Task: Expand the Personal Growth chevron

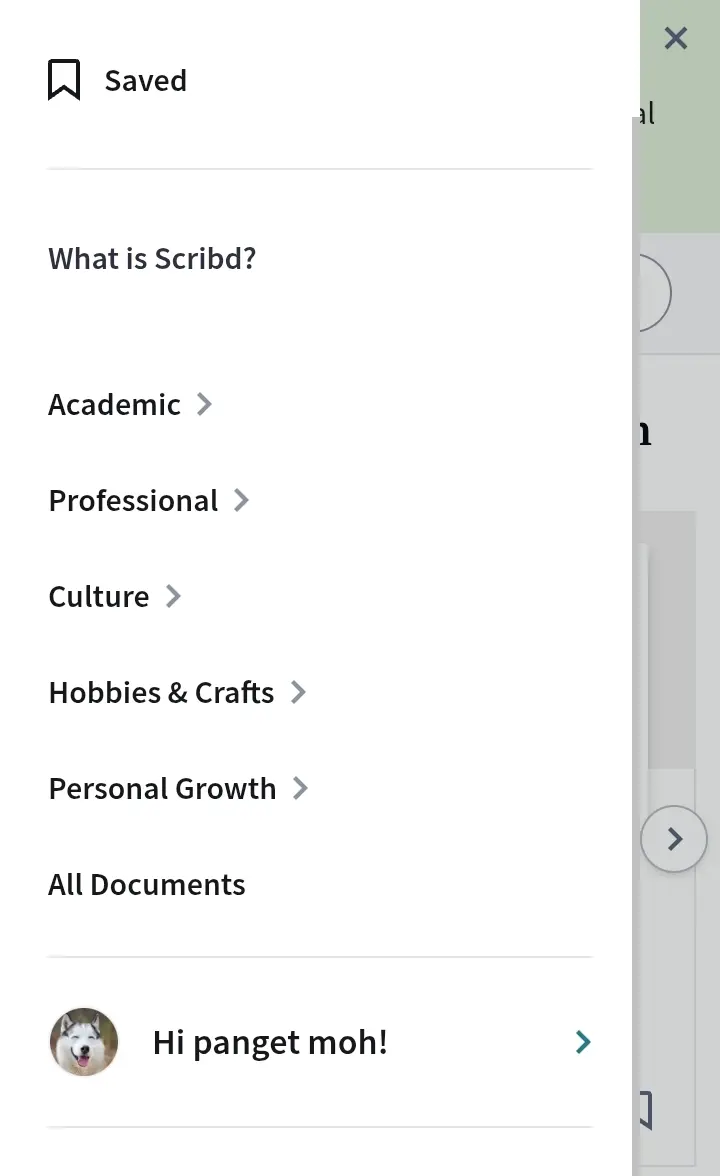Action: click(300, 788)
